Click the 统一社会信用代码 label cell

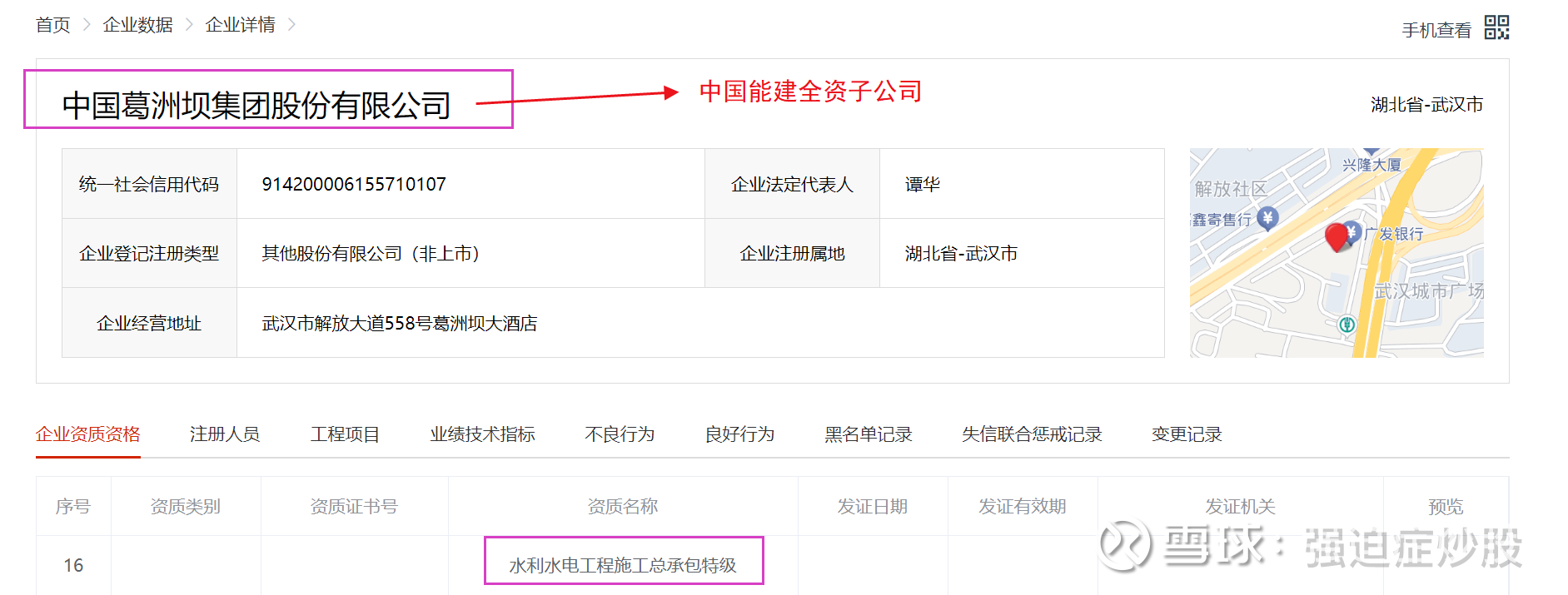pyautogui.click(x=150, y=184)
